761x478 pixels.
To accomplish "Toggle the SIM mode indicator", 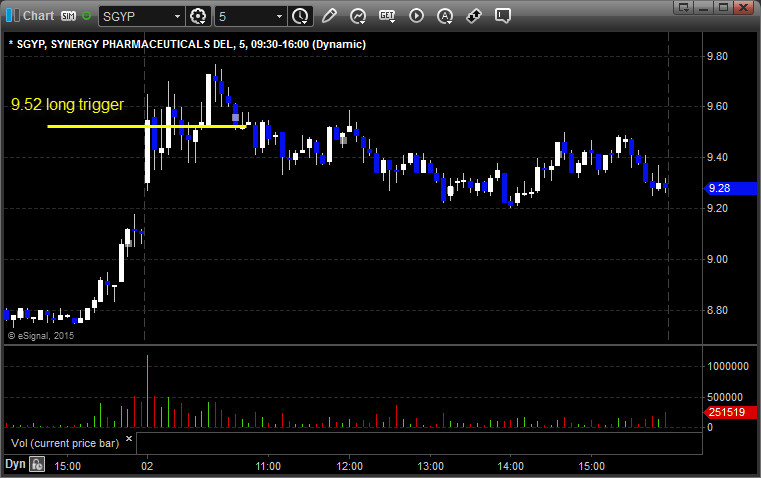I will coord(68,16).
